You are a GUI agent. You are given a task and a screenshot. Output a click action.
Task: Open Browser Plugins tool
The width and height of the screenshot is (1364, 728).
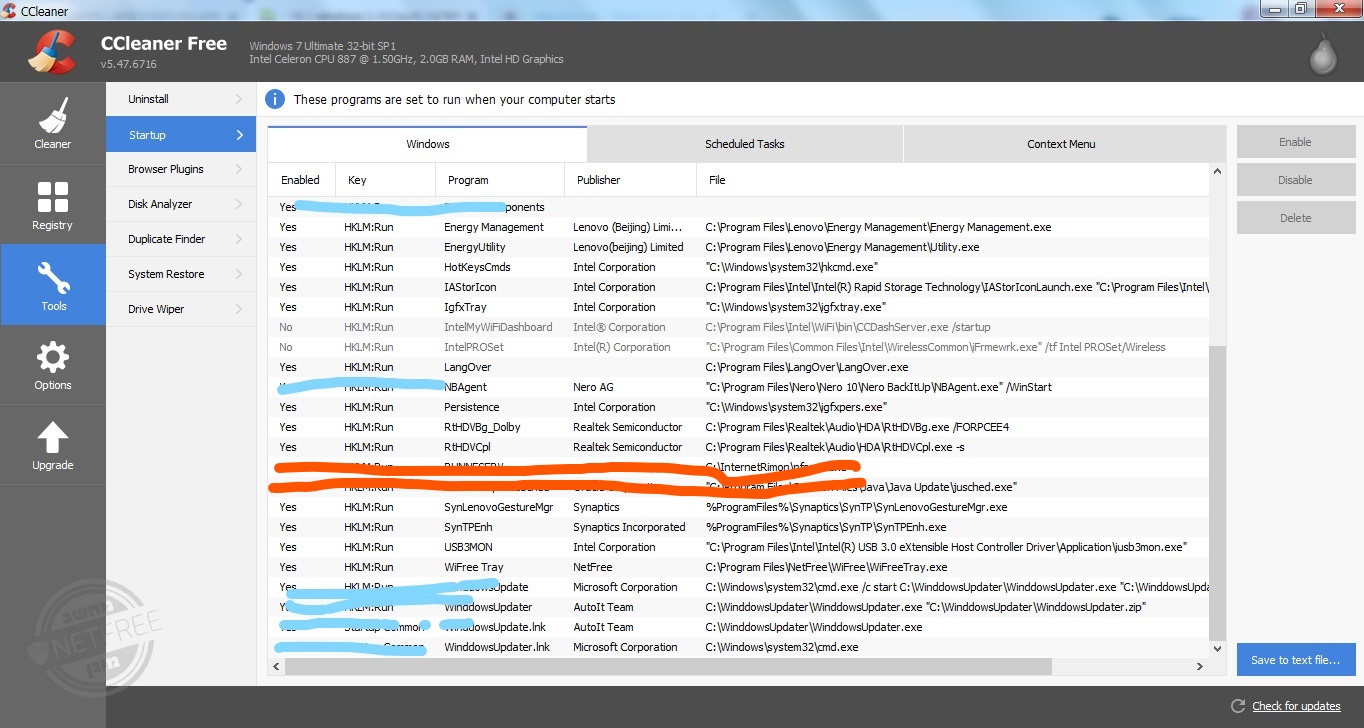(181, 169)
